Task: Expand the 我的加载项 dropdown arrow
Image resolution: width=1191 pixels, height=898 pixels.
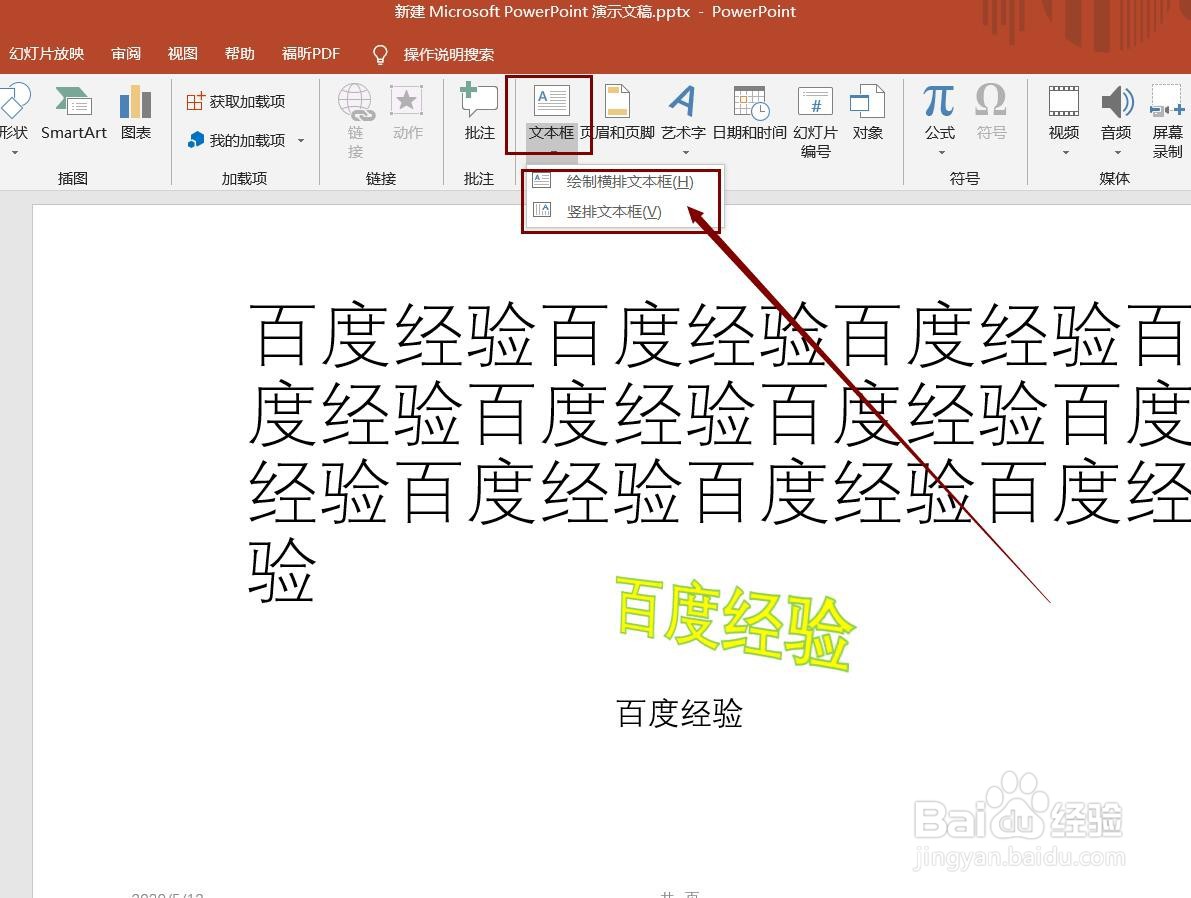Action: 301,141
